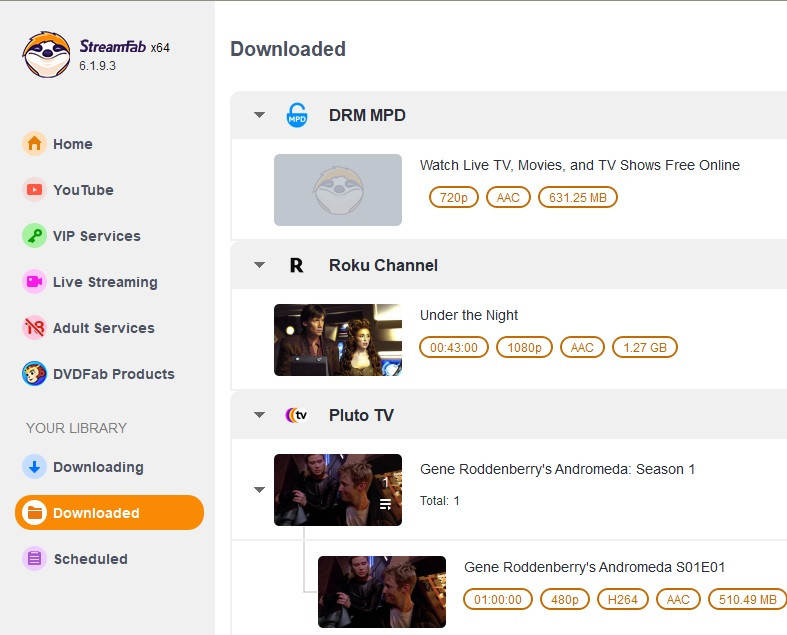Click the Andromeda Season 1 playlist thumbnail

(338, 490)
